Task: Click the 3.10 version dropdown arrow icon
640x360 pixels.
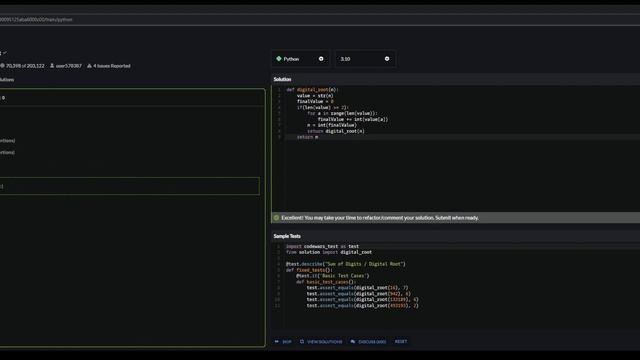Action: (x=387, y=59)
